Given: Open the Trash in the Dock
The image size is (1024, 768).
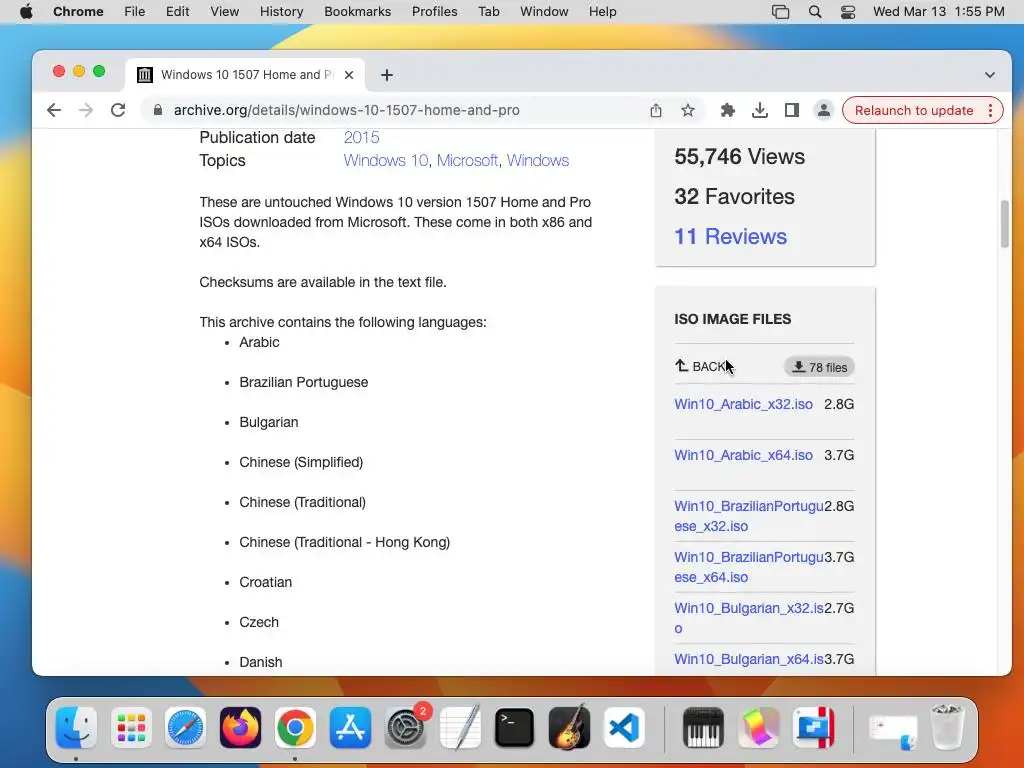Looking at the screenshot, I should (947, 727).
